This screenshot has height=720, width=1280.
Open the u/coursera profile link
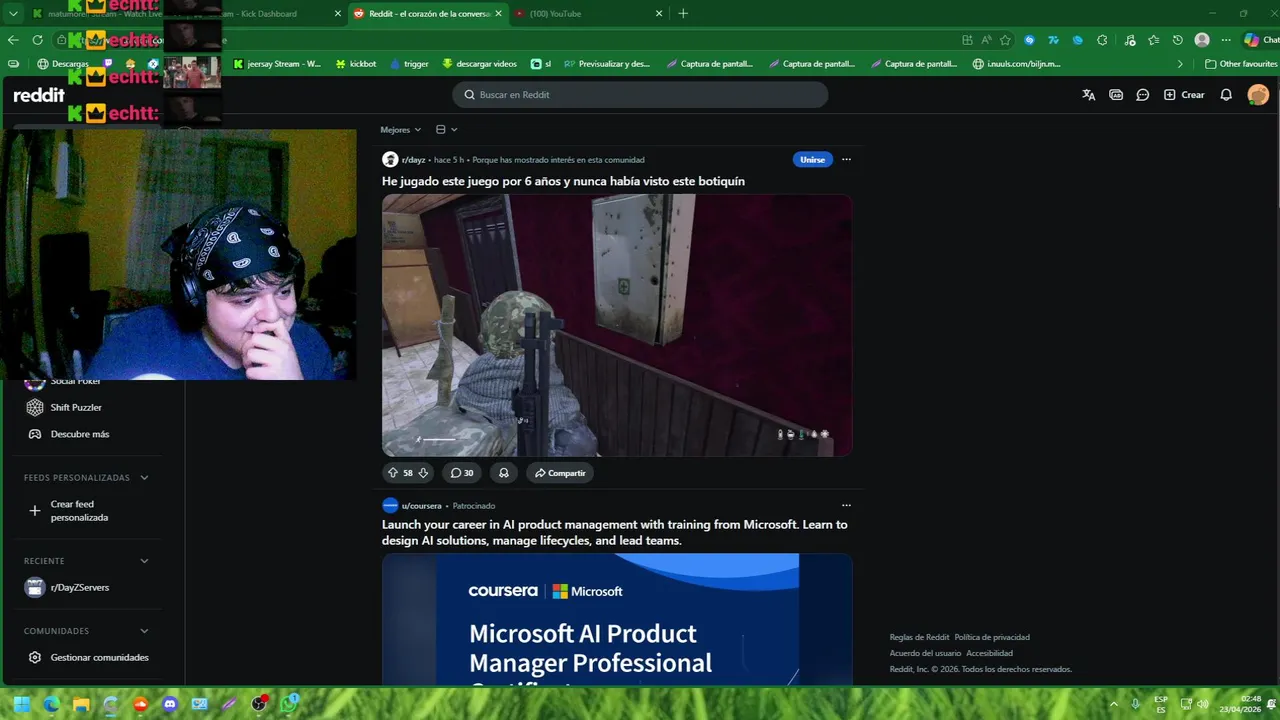(x=421, y=506)
